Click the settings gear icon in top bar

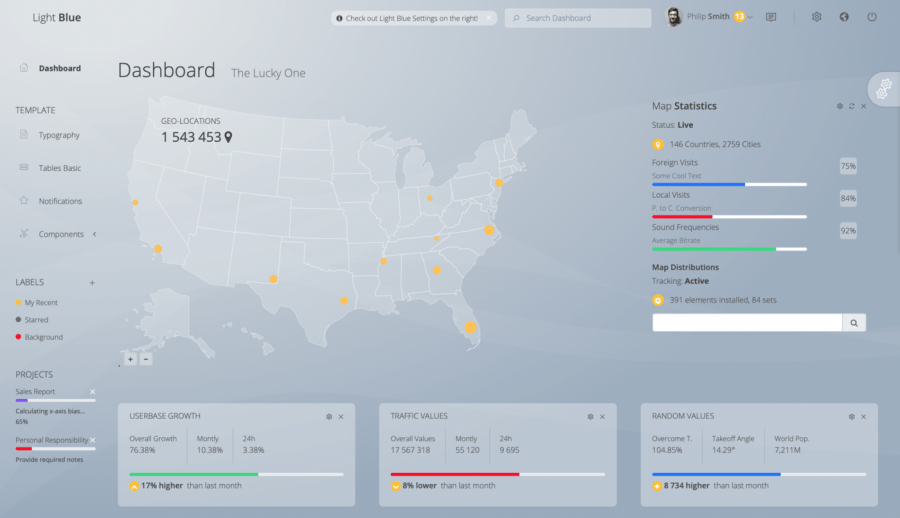(x=817, y=17)
